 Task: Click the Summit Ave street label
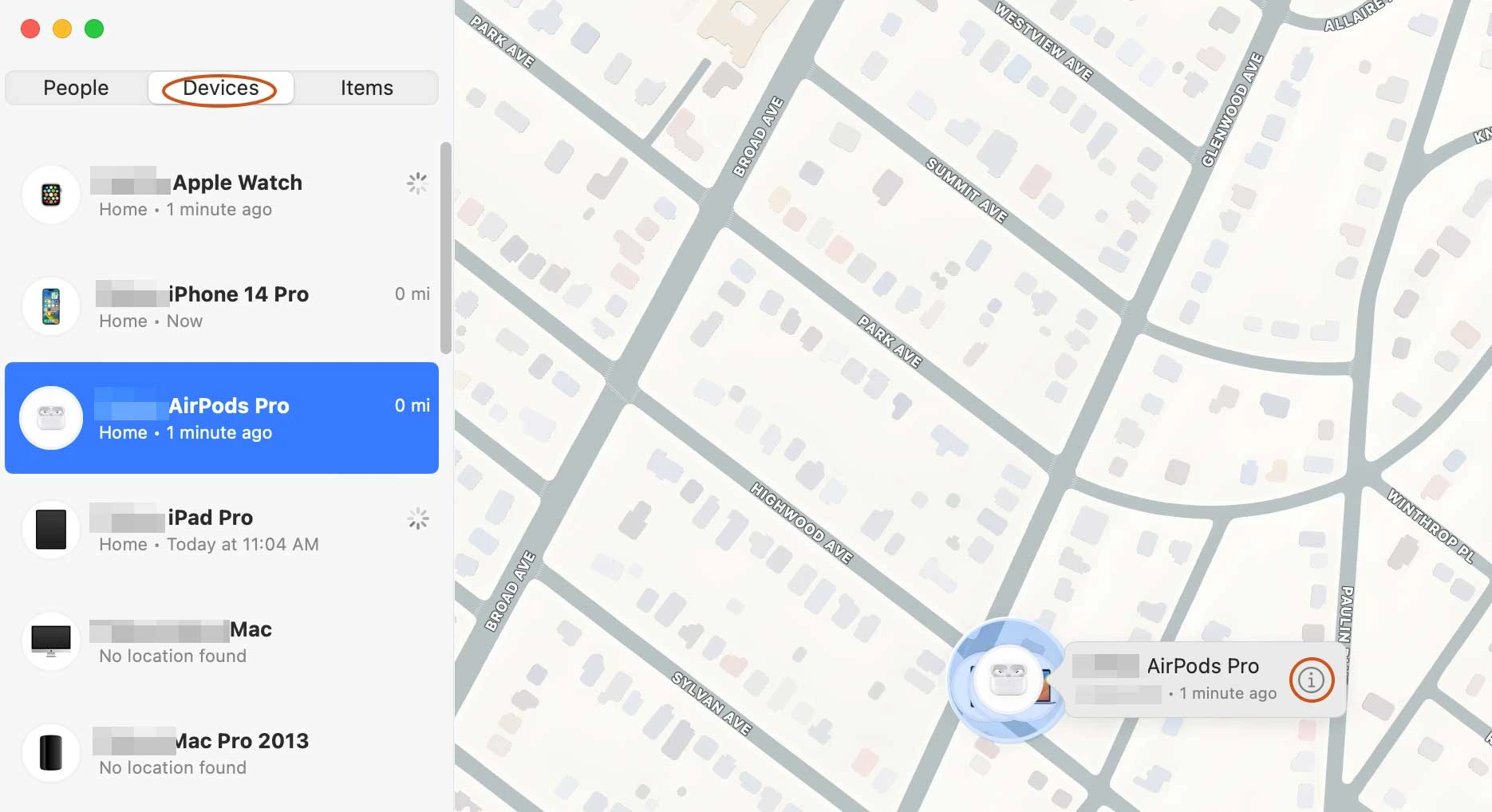pyautogui.click(x=966, y=190)
